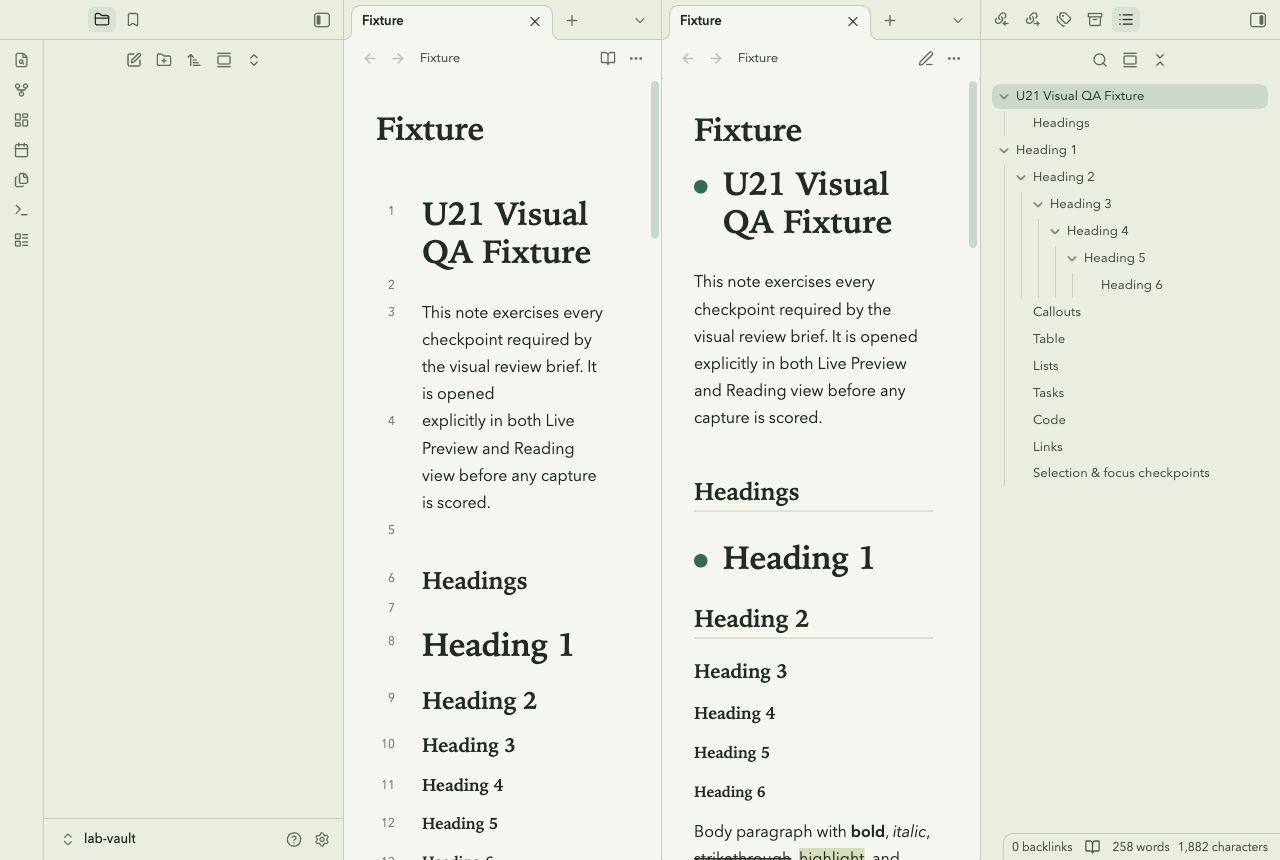Click the new folder icon in file explorer

point(164,60)
